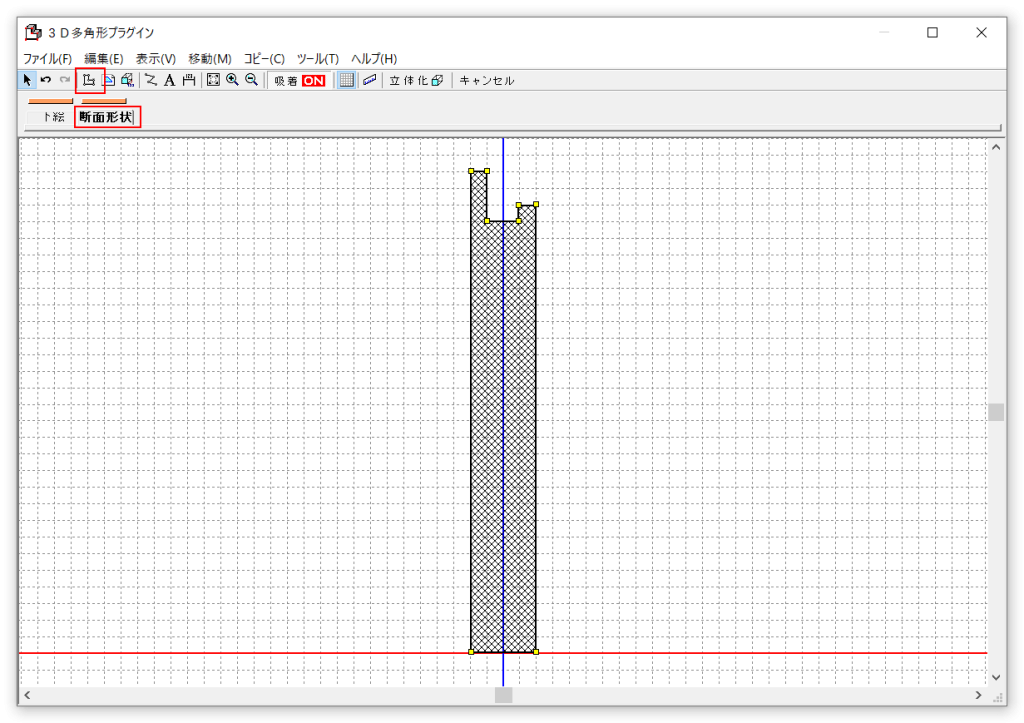
Task: Select the arrow pointer tool
Action: [x=28, y=80]
